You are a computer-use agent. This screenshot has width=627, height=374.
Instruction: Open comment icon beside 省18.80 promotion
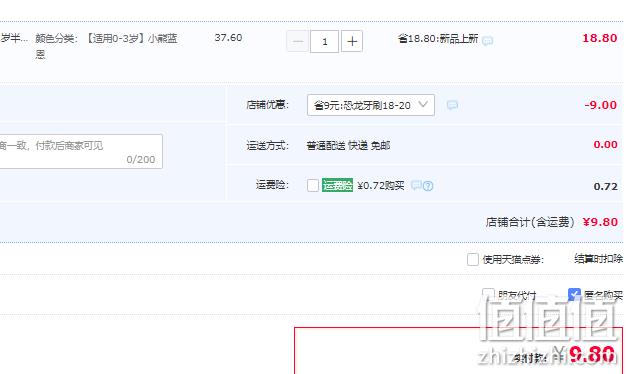coord(487,40)
